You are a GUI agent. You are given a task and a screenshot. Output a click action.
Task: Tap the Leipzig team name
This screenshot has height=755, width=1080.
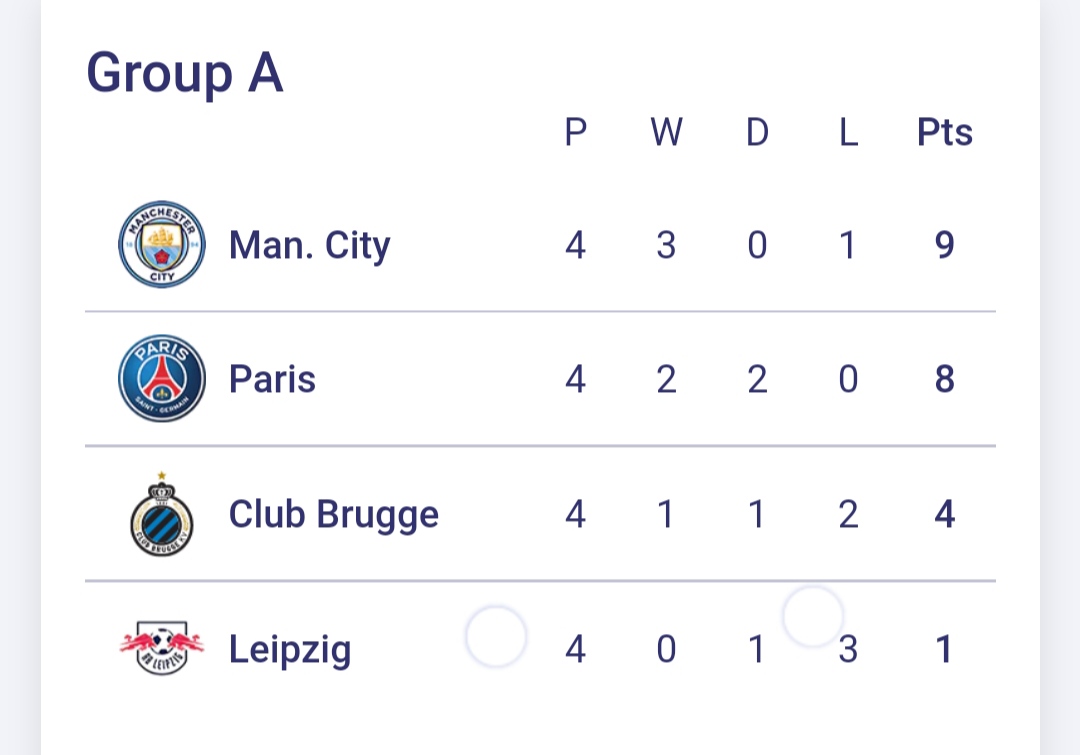(290, 650)
